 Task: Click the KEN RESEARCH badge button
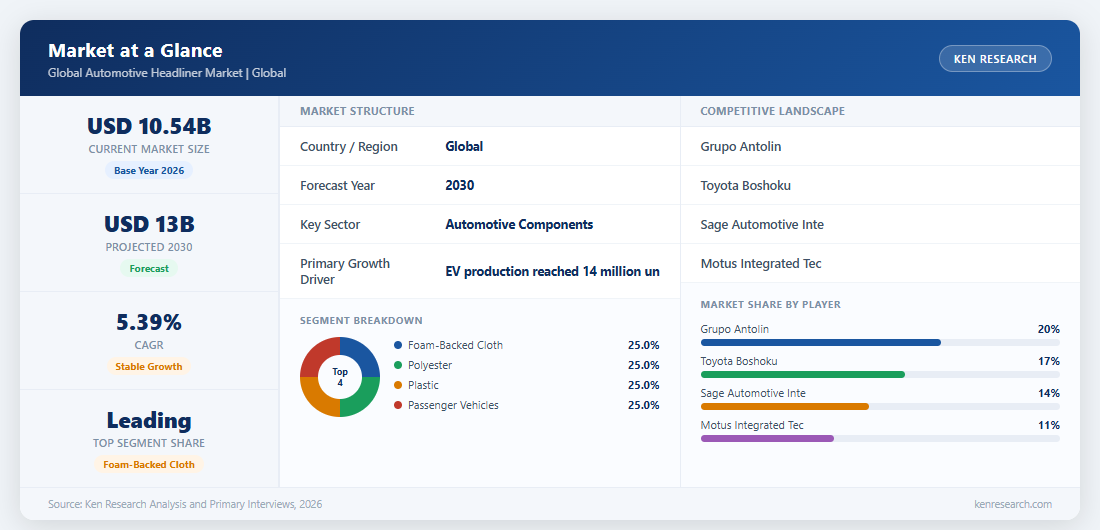pyautogui.click(x=995, y=59)
